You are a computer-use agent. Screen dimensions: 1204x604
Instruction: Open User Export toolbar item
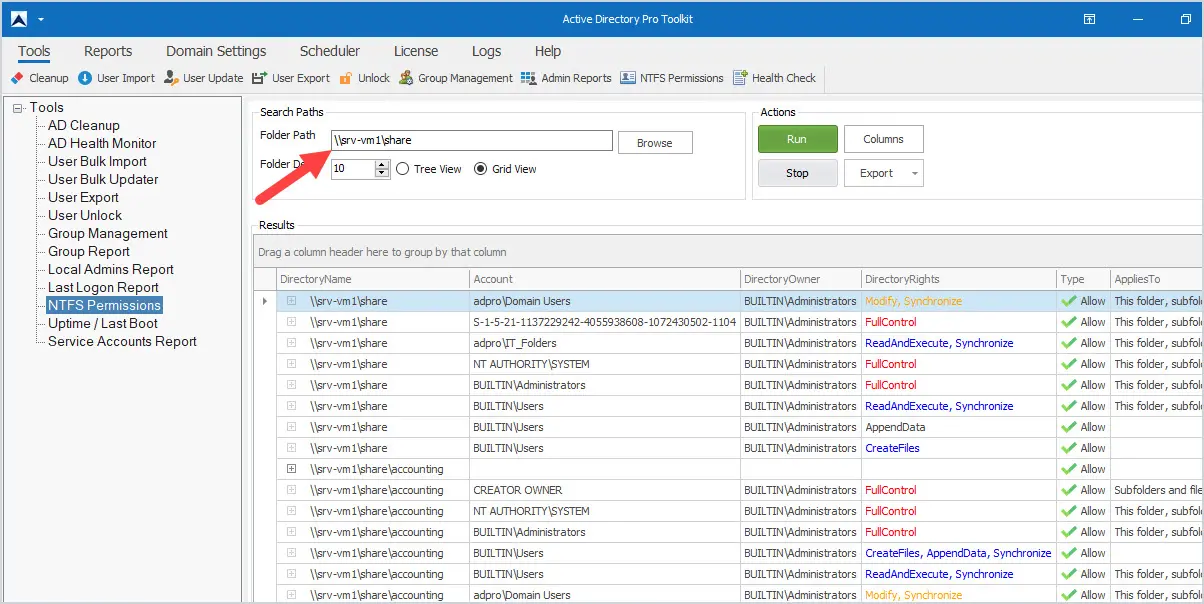[x=291, y=78]
